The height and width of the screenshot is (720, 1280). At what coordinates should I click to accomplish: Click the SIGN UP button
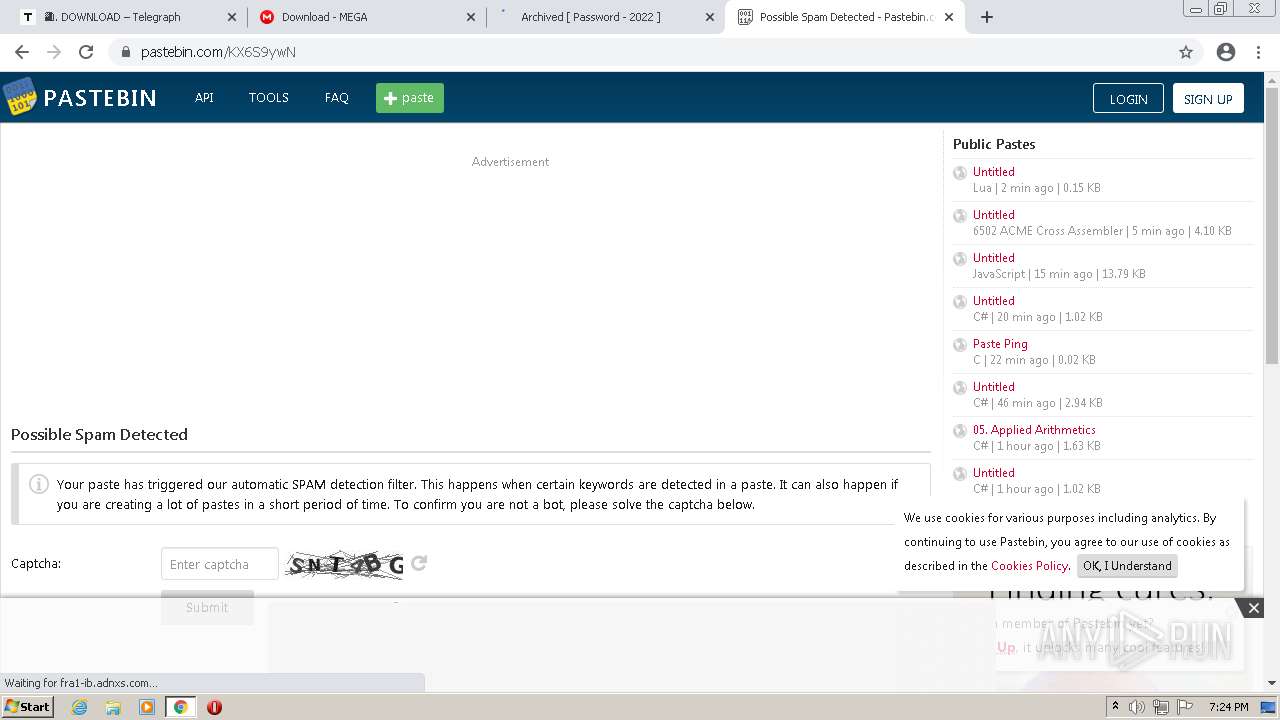pos(1208,98)
